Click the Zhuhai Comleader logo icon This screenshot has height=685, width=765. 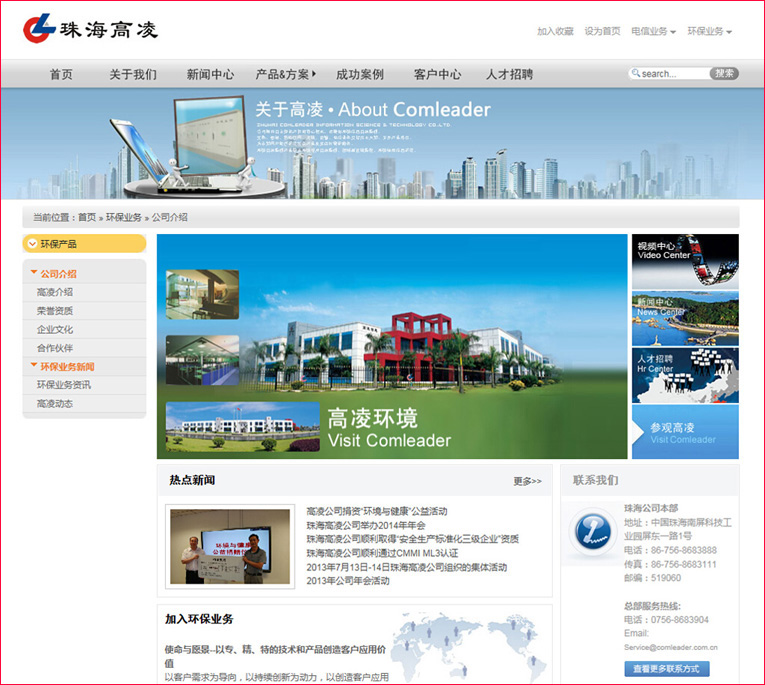[39, 28]
